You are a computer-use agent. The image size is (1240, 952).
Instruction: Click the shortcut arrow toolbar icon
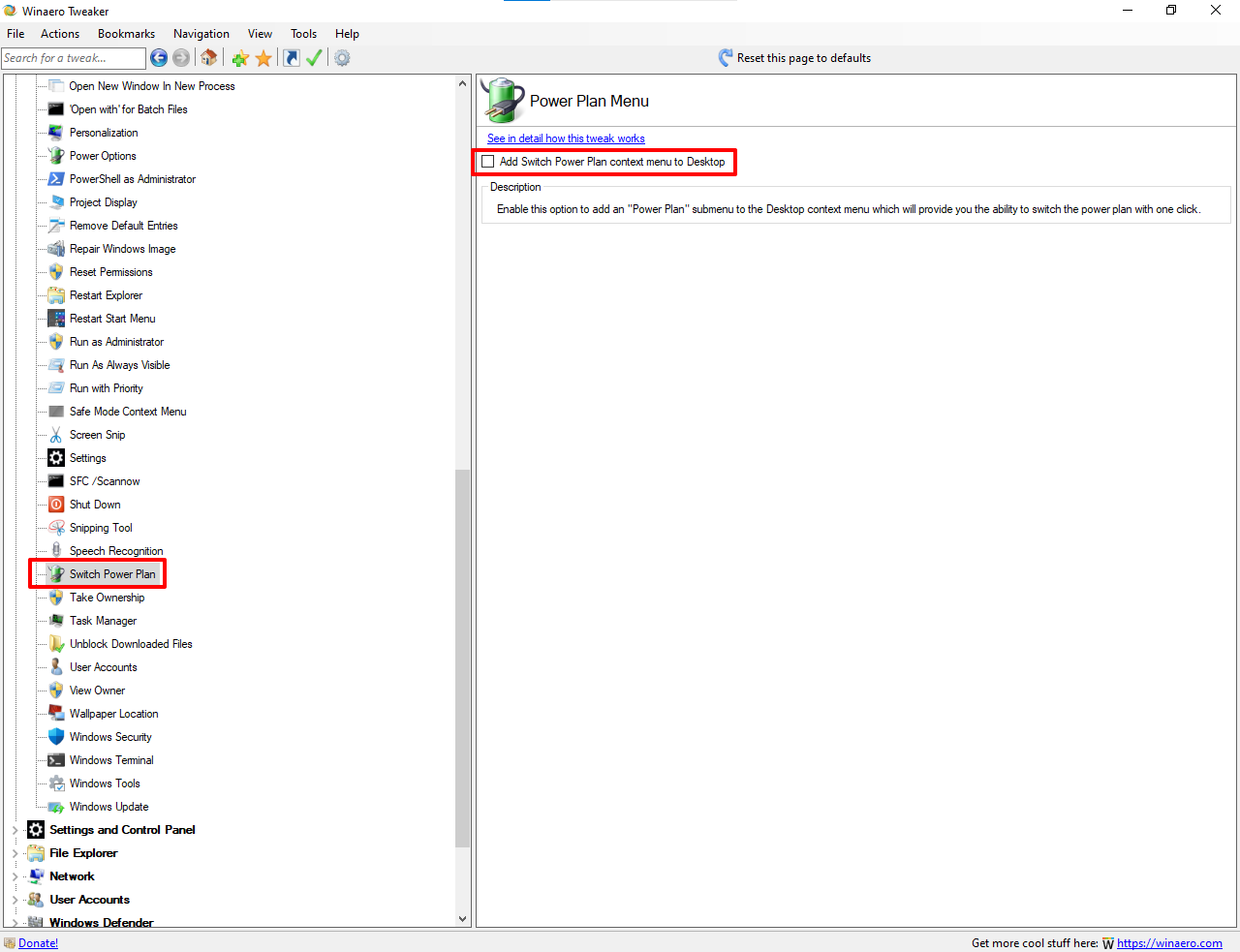point(292,58)
